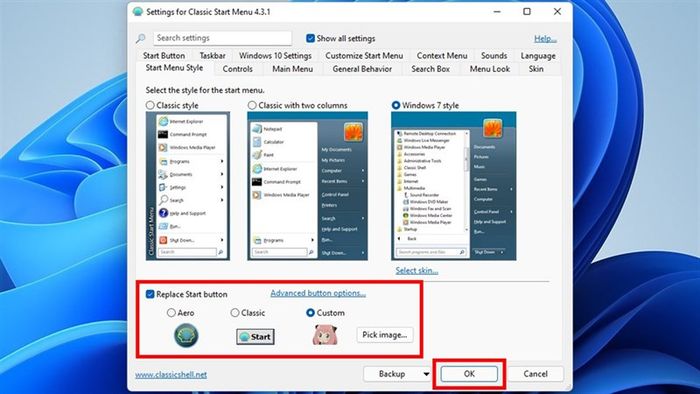Screen dimensions: 700x394
Task: Uncheck the Show all settings checkbox
Action: [310, 38]
